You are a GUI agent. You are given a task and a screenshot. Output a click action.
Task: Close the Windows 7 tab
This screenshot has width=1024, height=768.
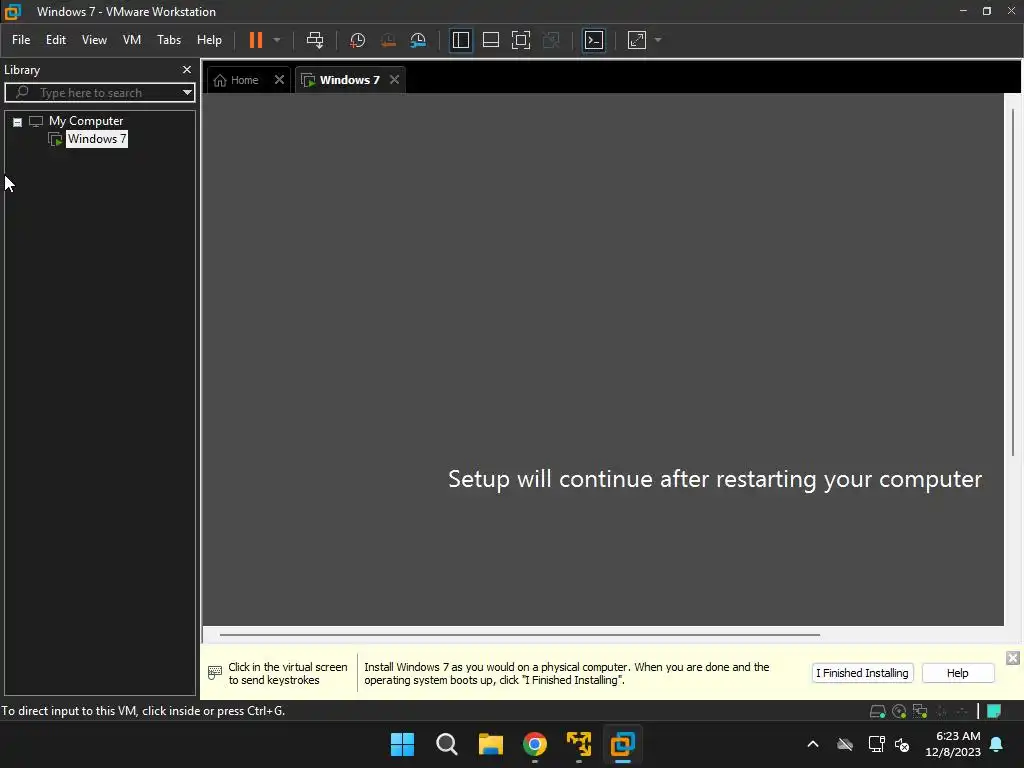coord(394,80)
